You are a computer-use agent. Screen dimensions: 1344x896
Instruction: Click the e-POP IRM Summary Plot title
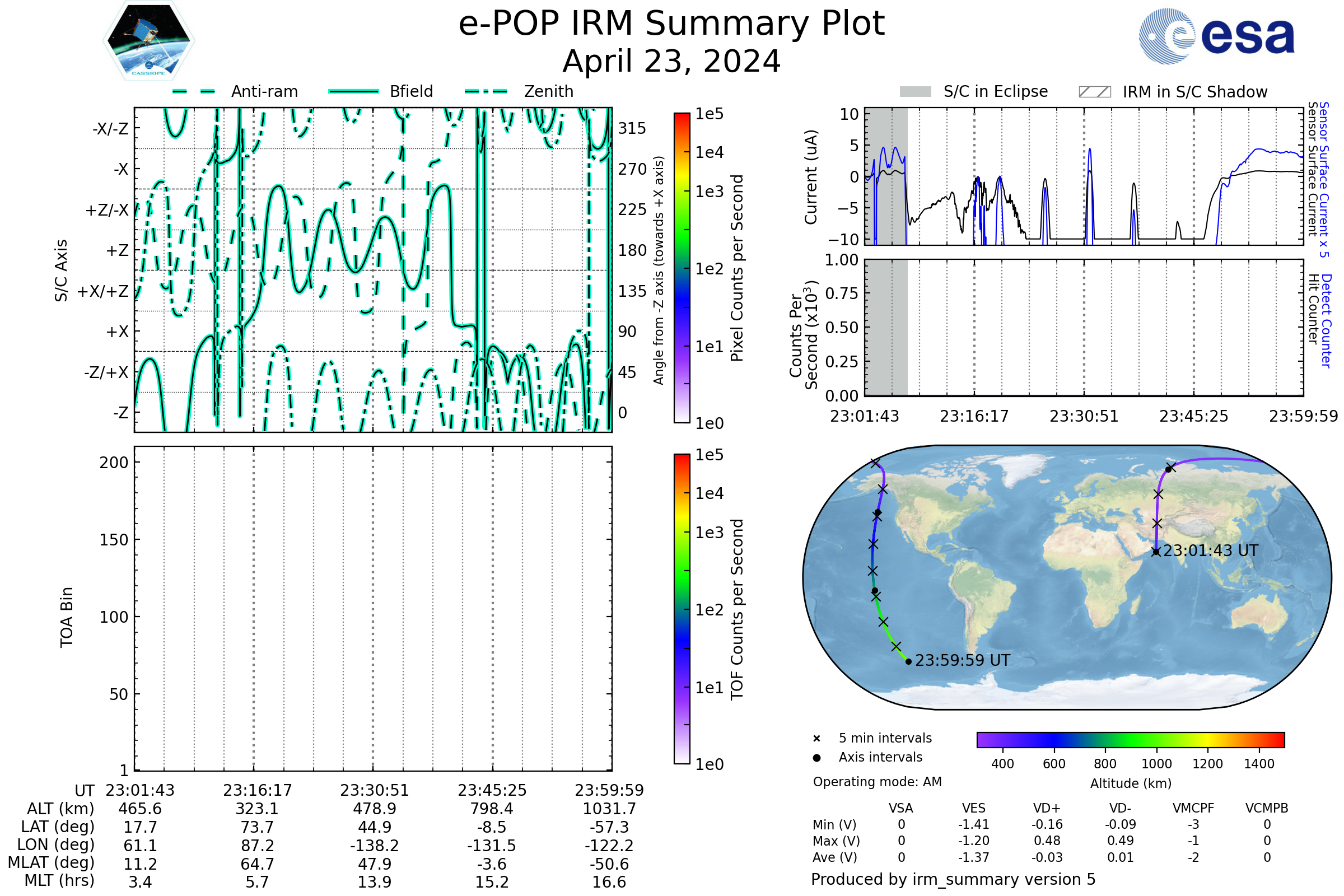click(x=671, y=24)
